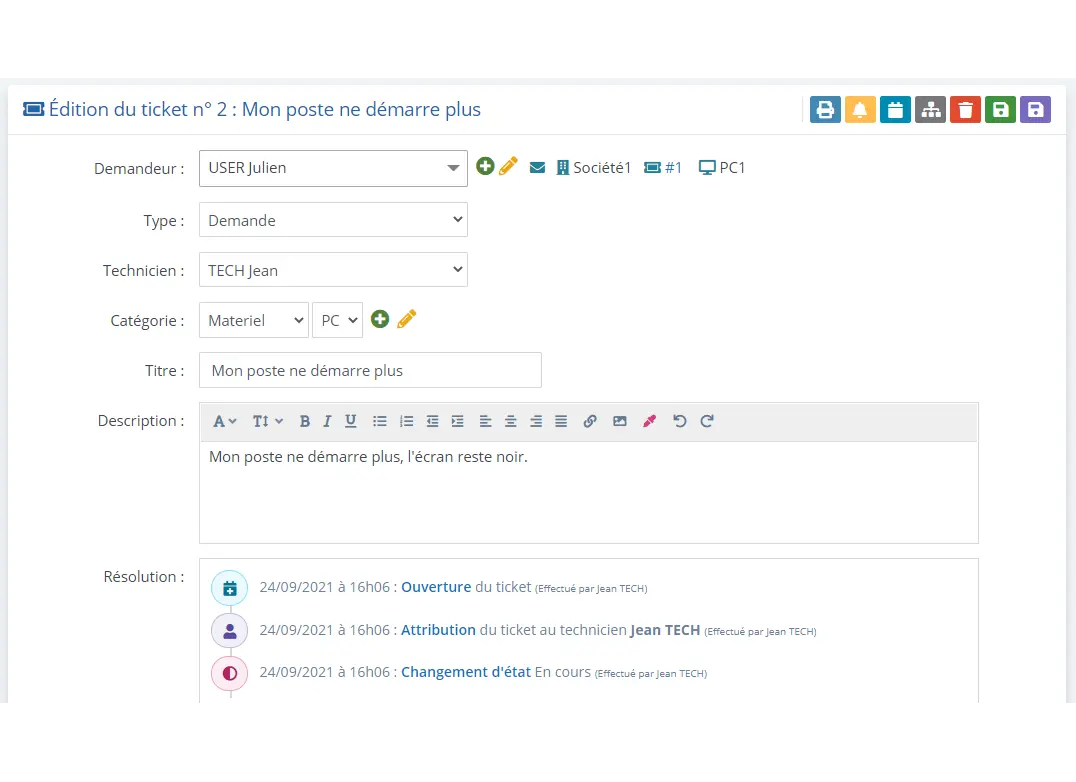This screenshot has width=1076, height=782.
Task: Open the Demandeur dropdown
Action: (x=333, y=167)
